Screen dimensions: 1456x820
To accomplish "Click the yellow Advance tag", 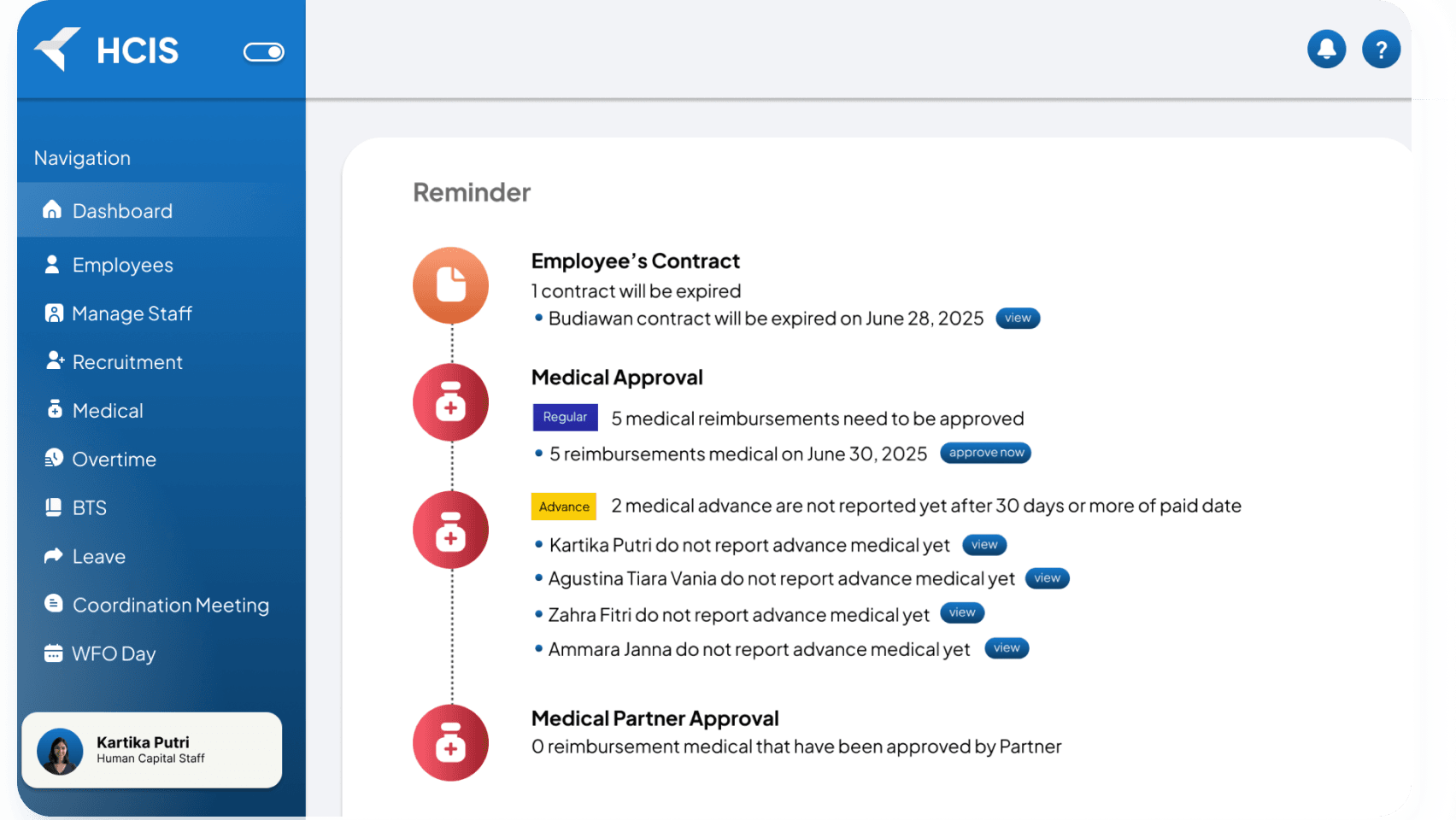I will (x=564, y=507).
